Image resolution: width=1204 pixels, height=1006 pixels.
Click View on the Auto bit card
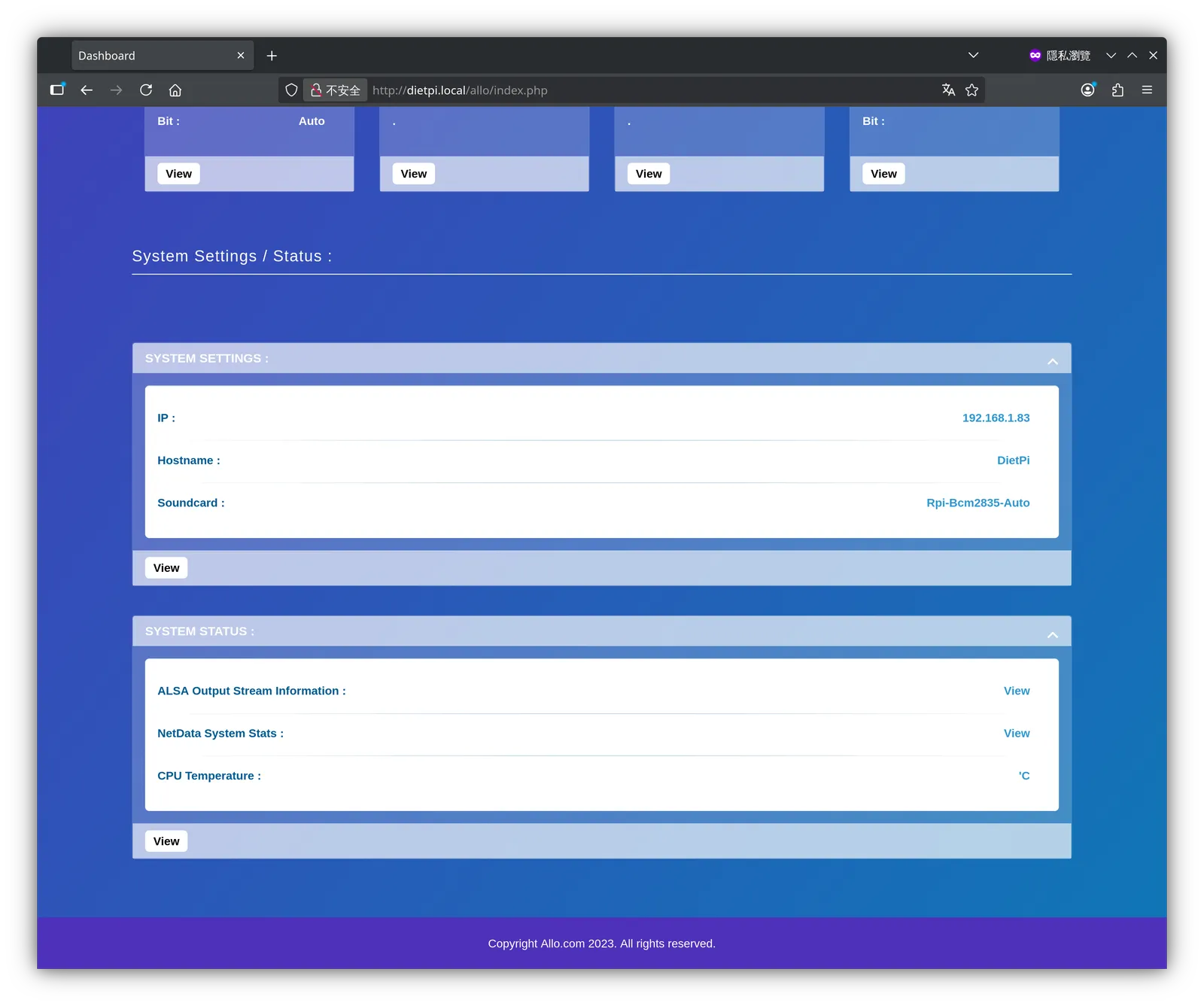point(178,174)
